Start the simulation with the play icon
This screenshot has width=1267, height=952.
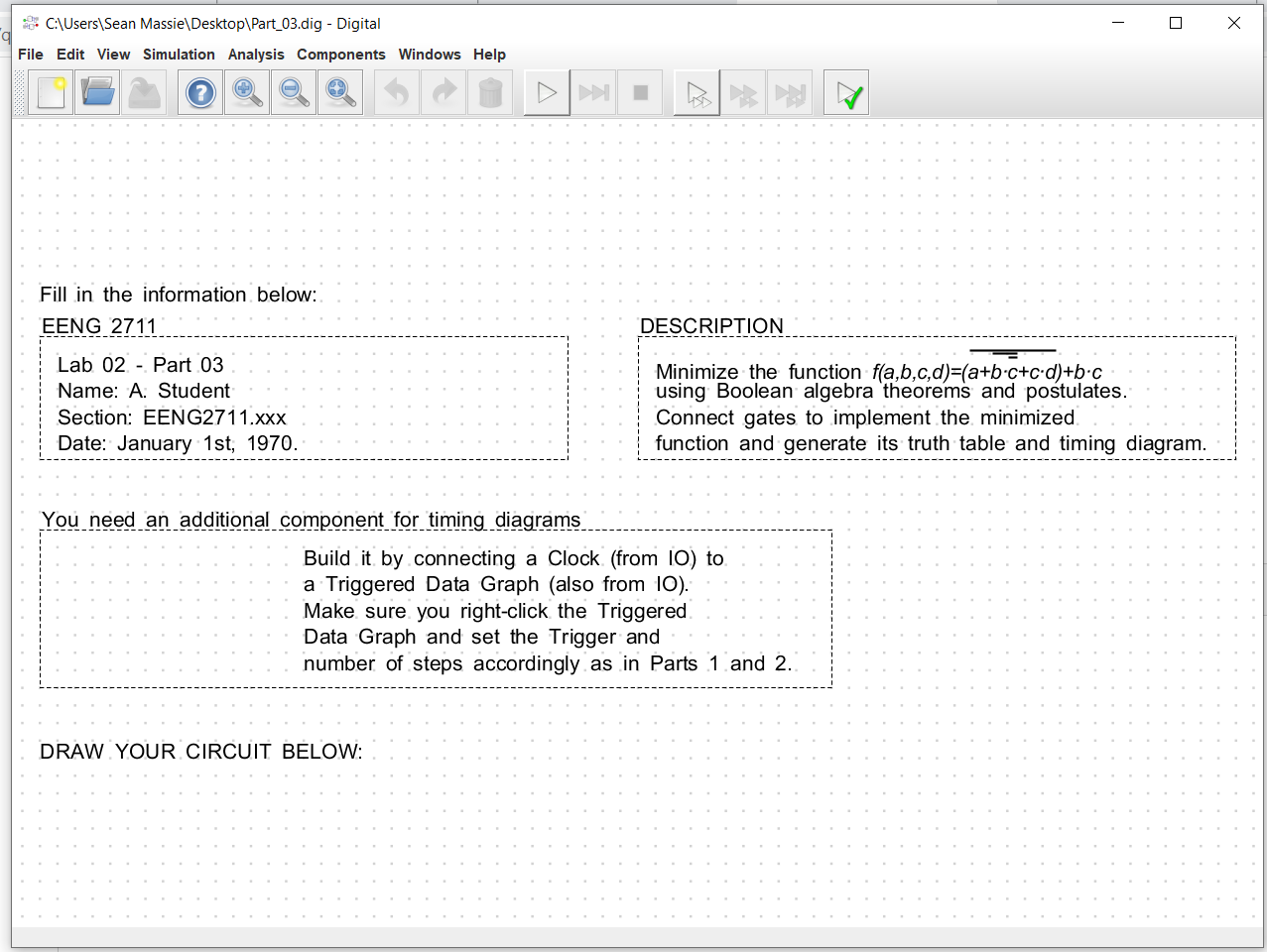click(x=547, y=92)
